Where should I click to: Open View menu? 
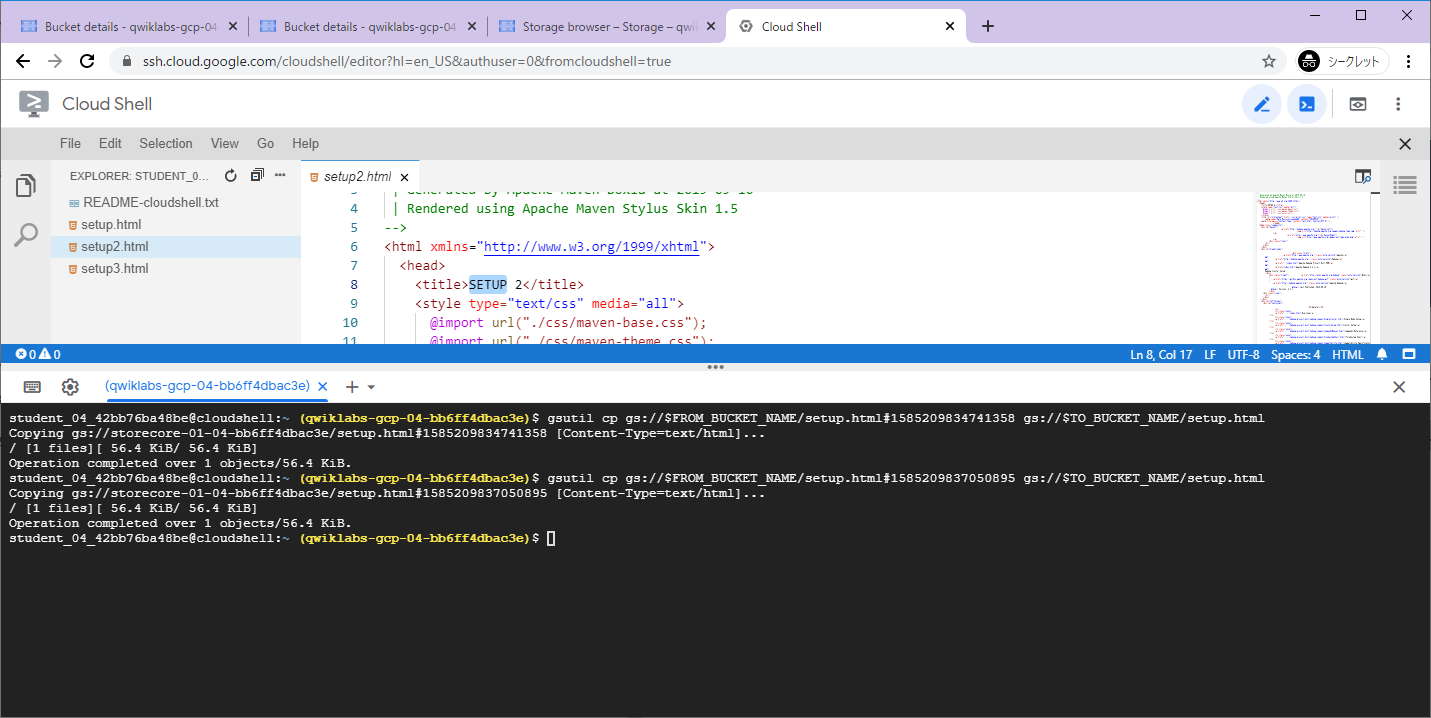click(225, 144)
